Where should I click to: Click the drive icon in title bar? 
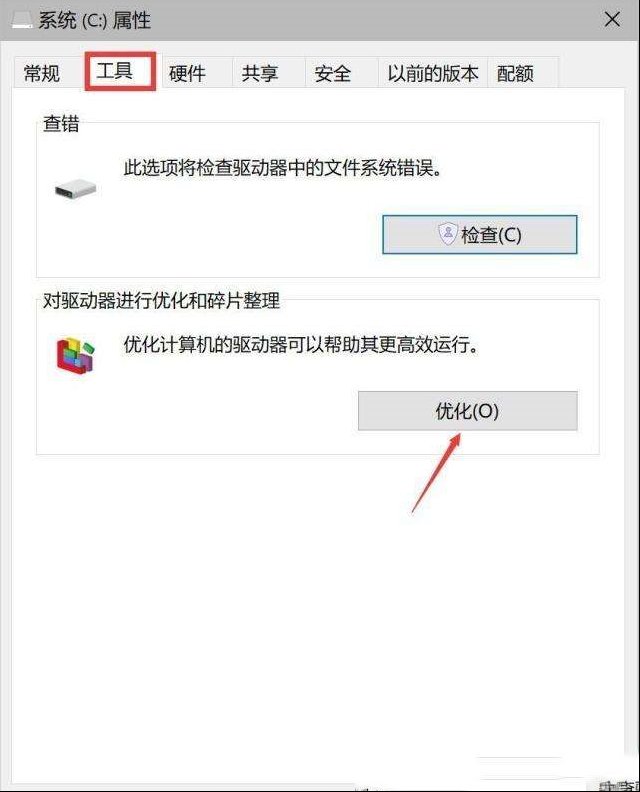click(22, 20)
